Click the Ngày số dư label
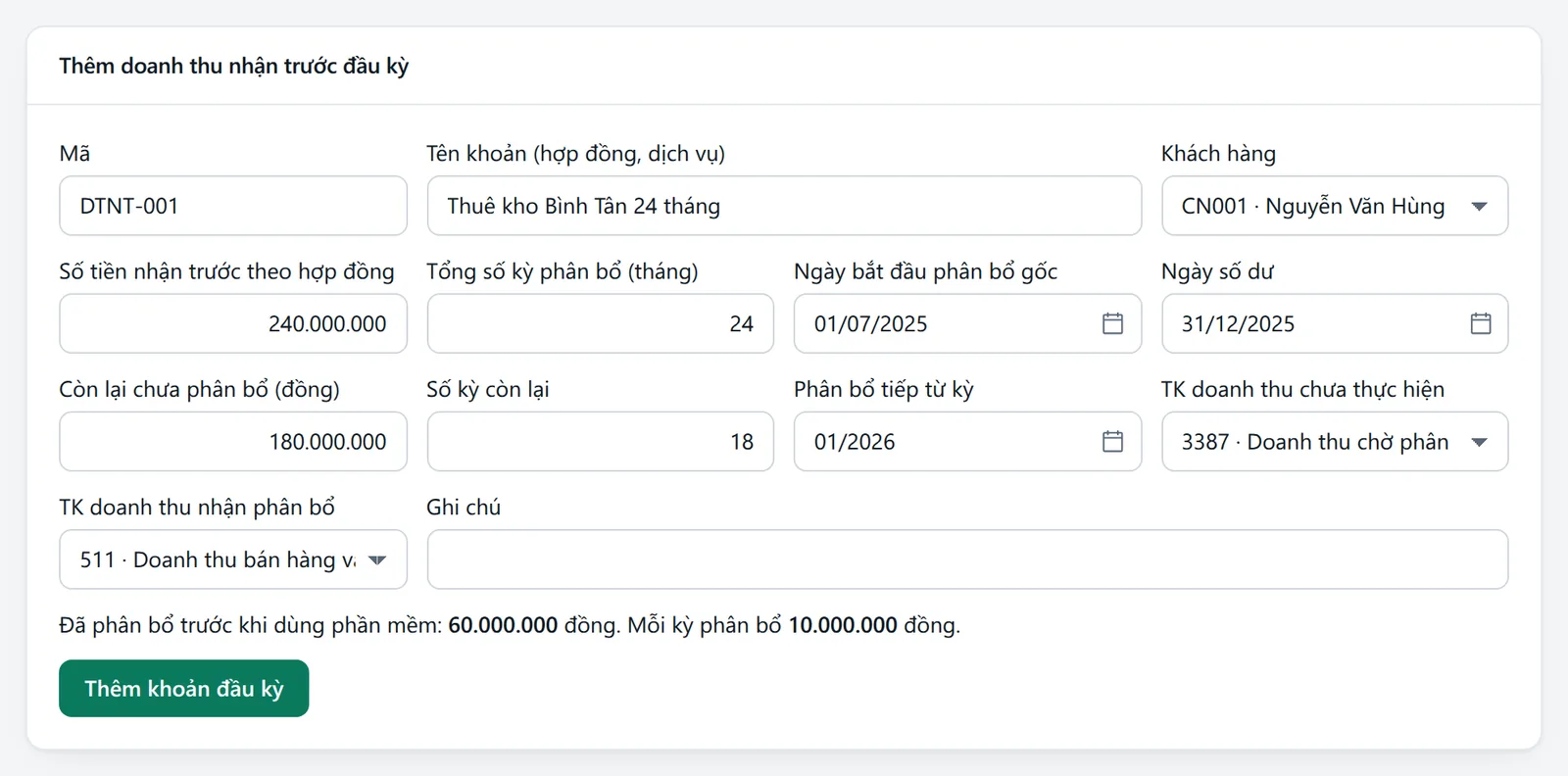 tap(1217, 271)
